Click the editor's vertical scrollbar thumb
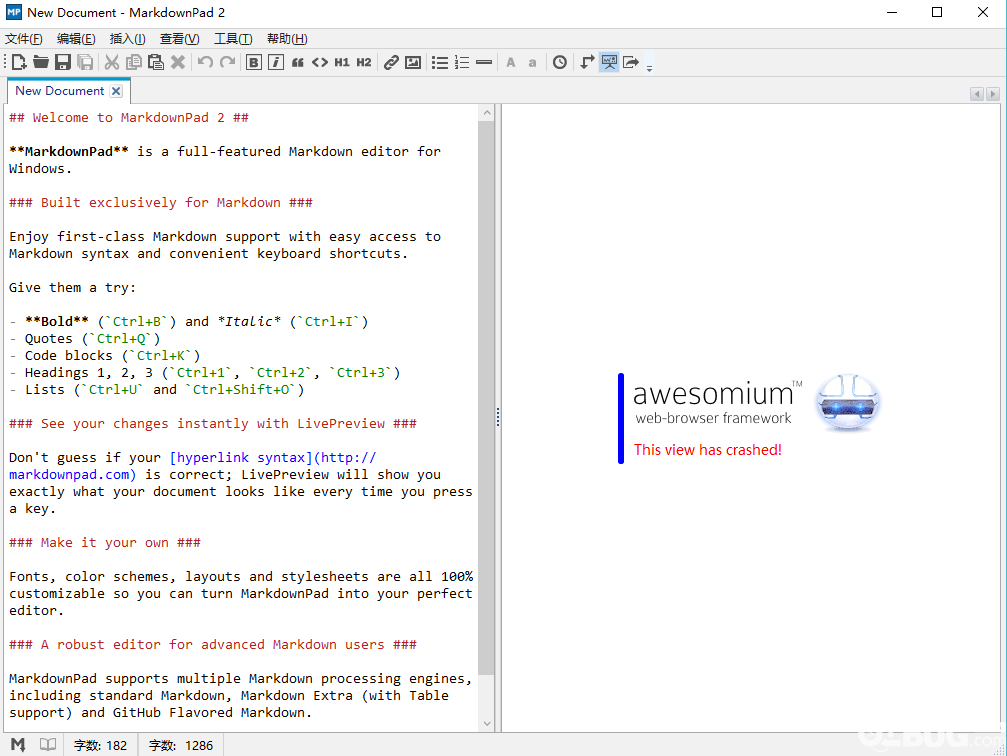This screenshot has height=756, width=1007. [486, 398]
